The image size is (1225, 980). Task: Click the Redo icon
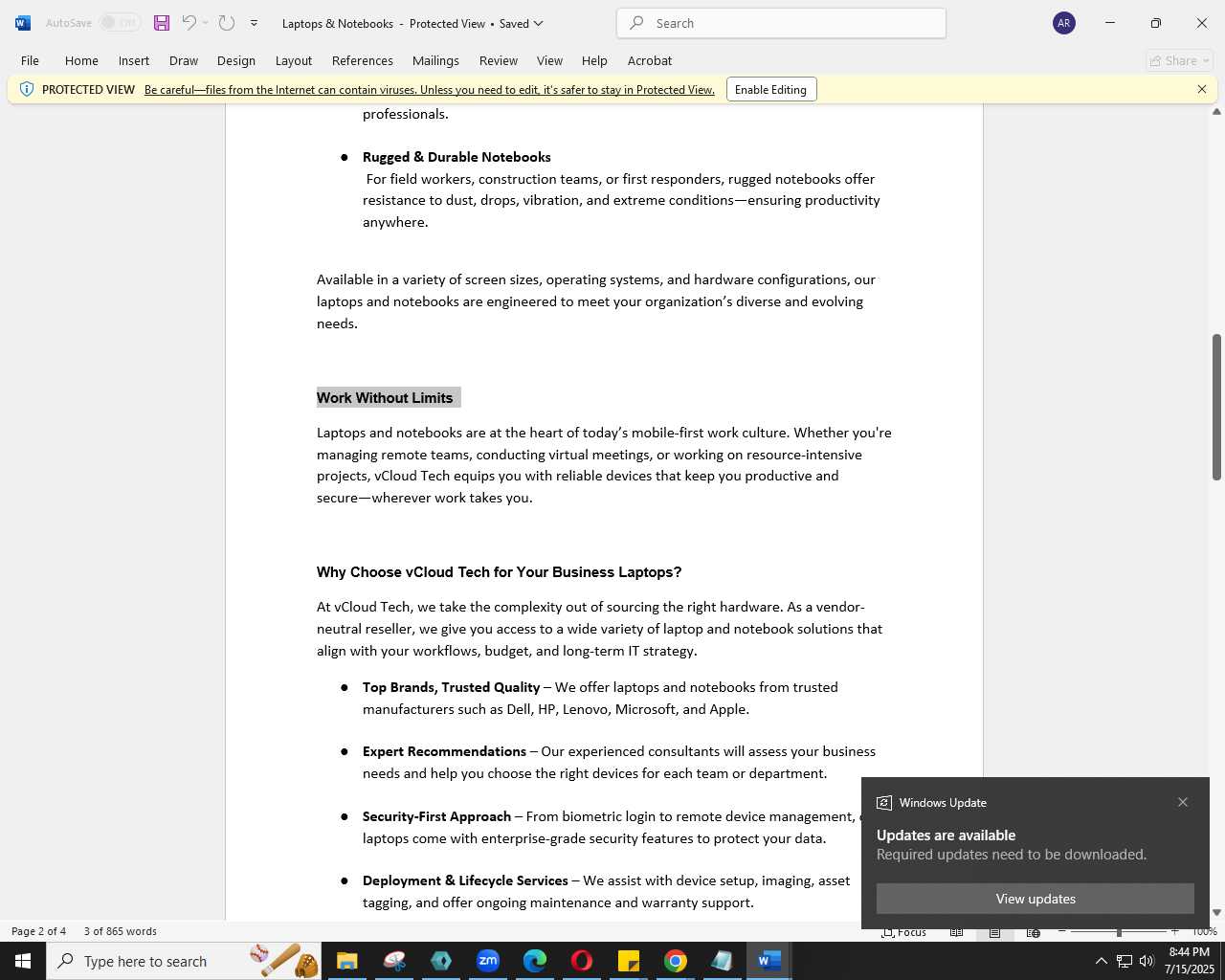pos(227,23)
